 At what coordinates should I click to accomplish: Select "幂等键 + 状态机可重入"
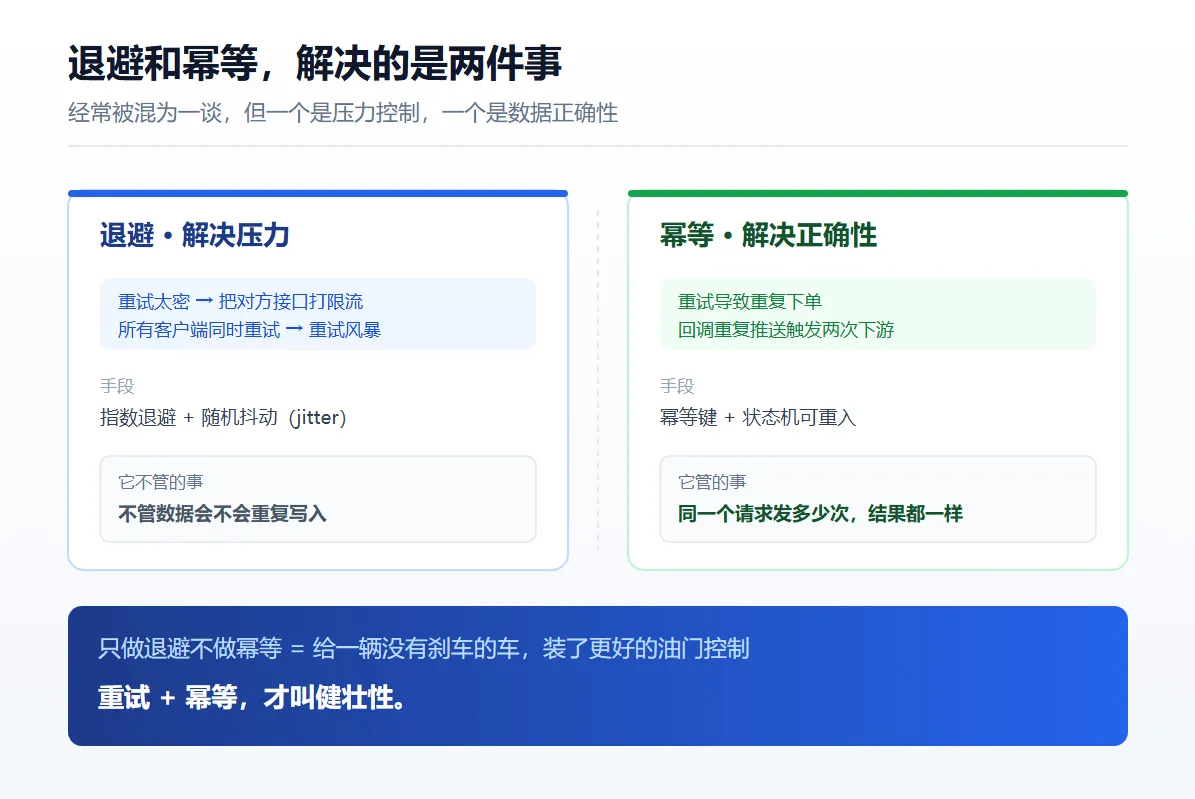coord(758,418)
